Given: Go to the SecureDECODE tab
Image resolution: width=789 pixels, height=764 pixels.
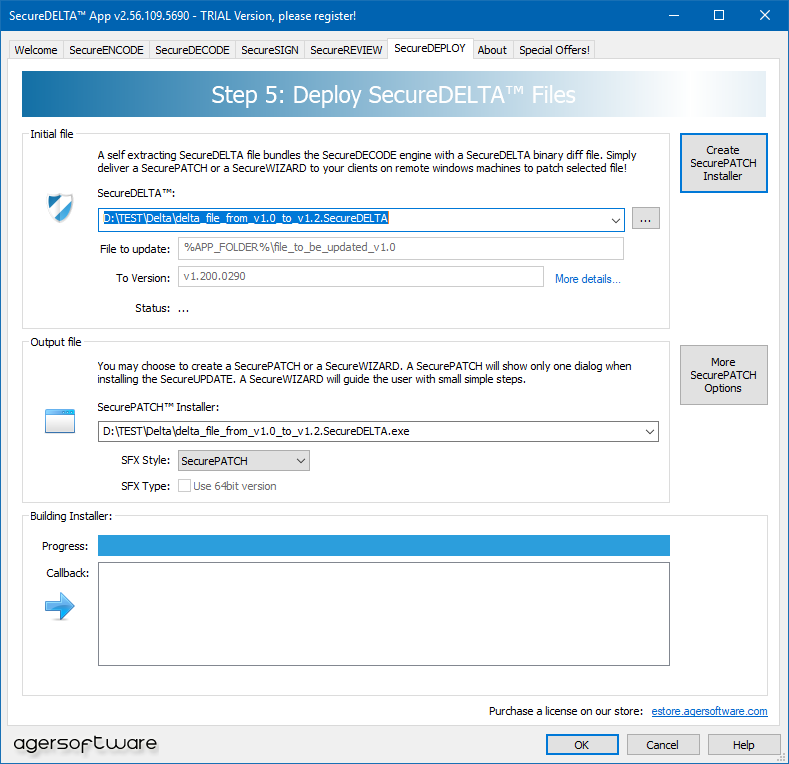Looking at the screenshot, I should [192, 50].
